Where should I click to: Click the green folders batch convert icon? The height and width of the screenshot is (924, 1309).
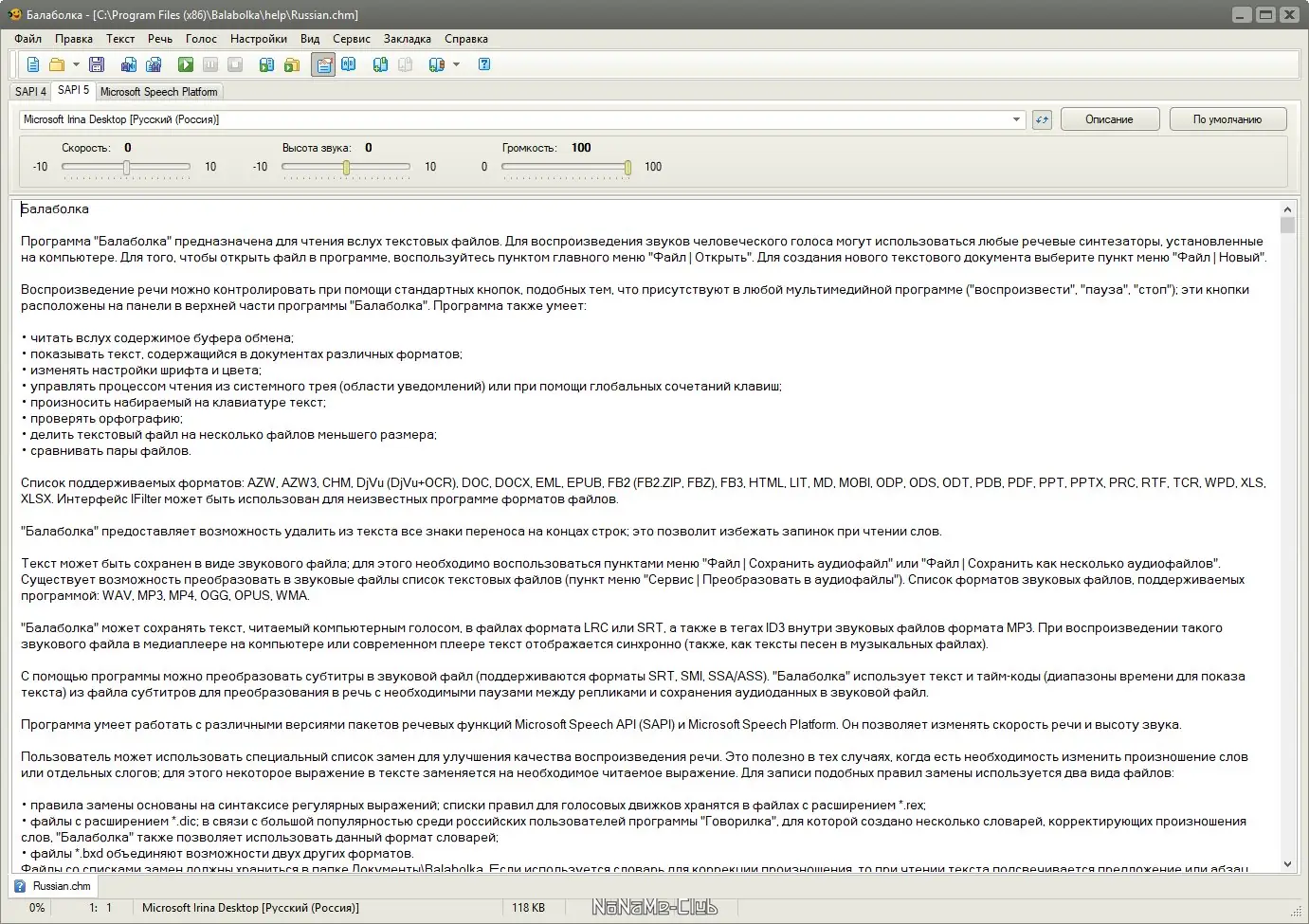tap(292, 64)
